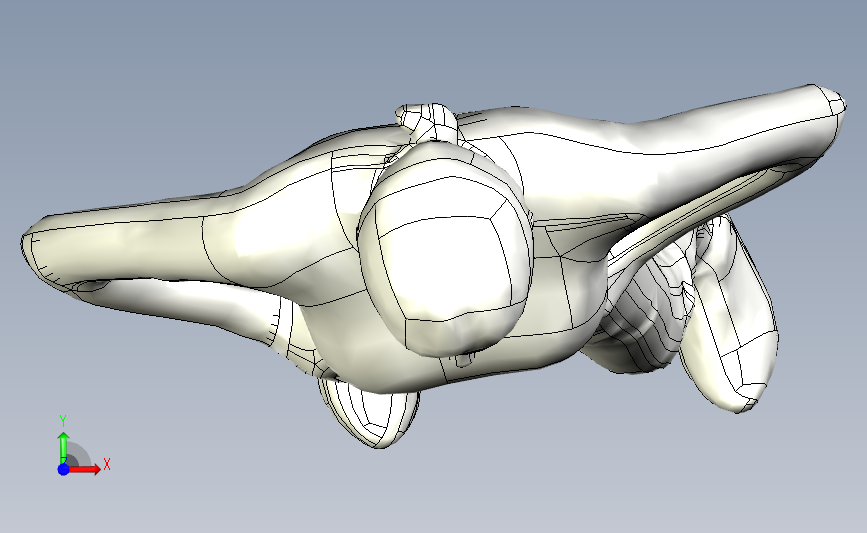This screenshot has height=533, width=867.
Task: Select the white 3D model in the viewport
Action: pos(436,265)
